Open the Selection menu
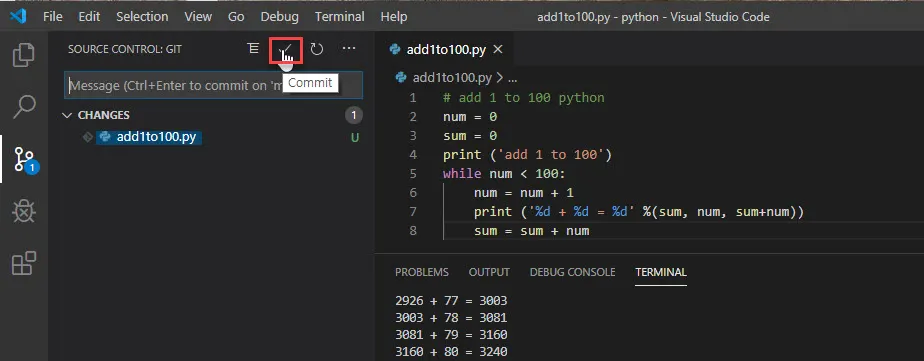924x361 pixels. coord(142,16)
